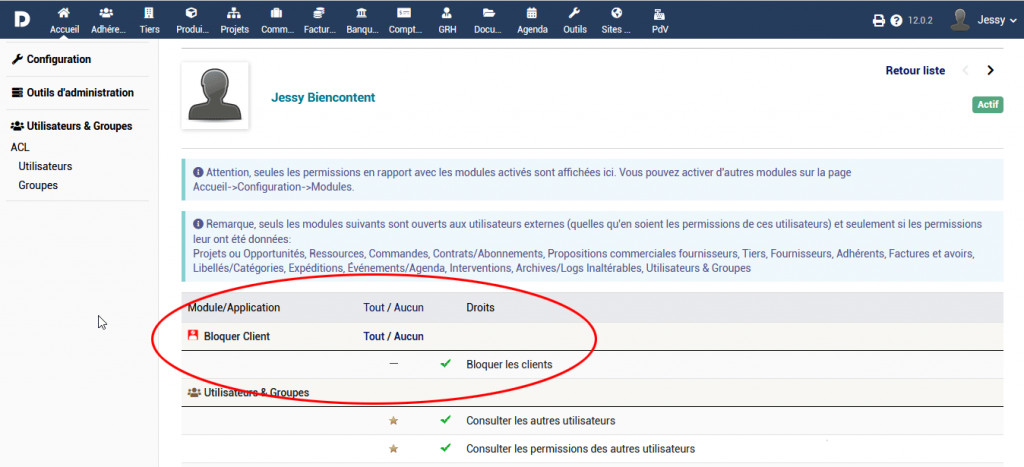
Task: Open the Adhérents members menu
Action: [x=108, y=20]
